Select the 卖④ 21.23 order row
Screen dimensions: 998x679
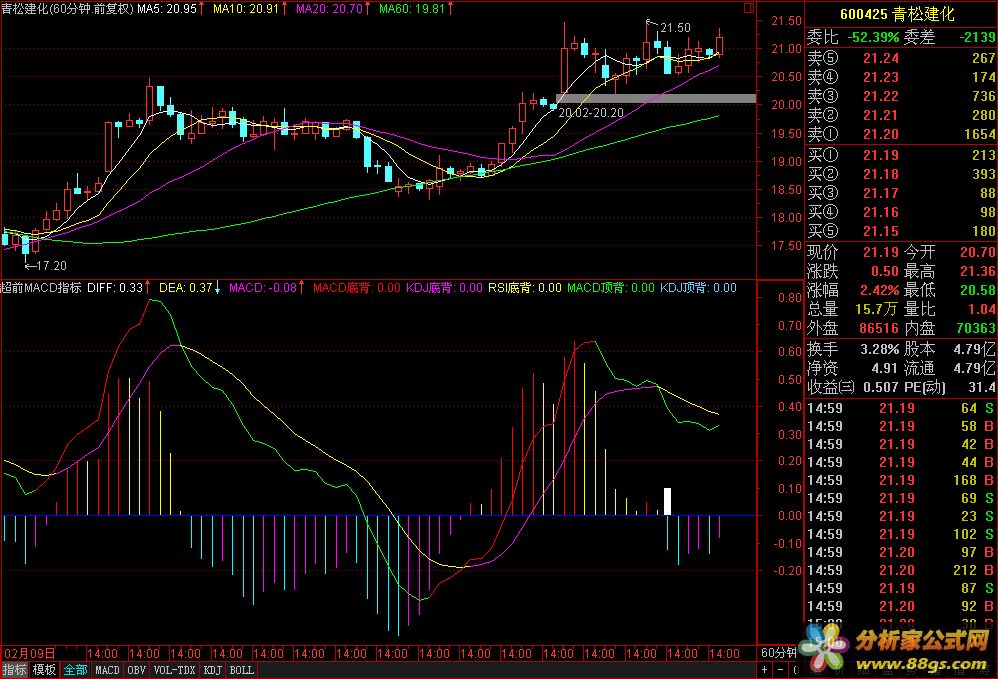(901, 77)
